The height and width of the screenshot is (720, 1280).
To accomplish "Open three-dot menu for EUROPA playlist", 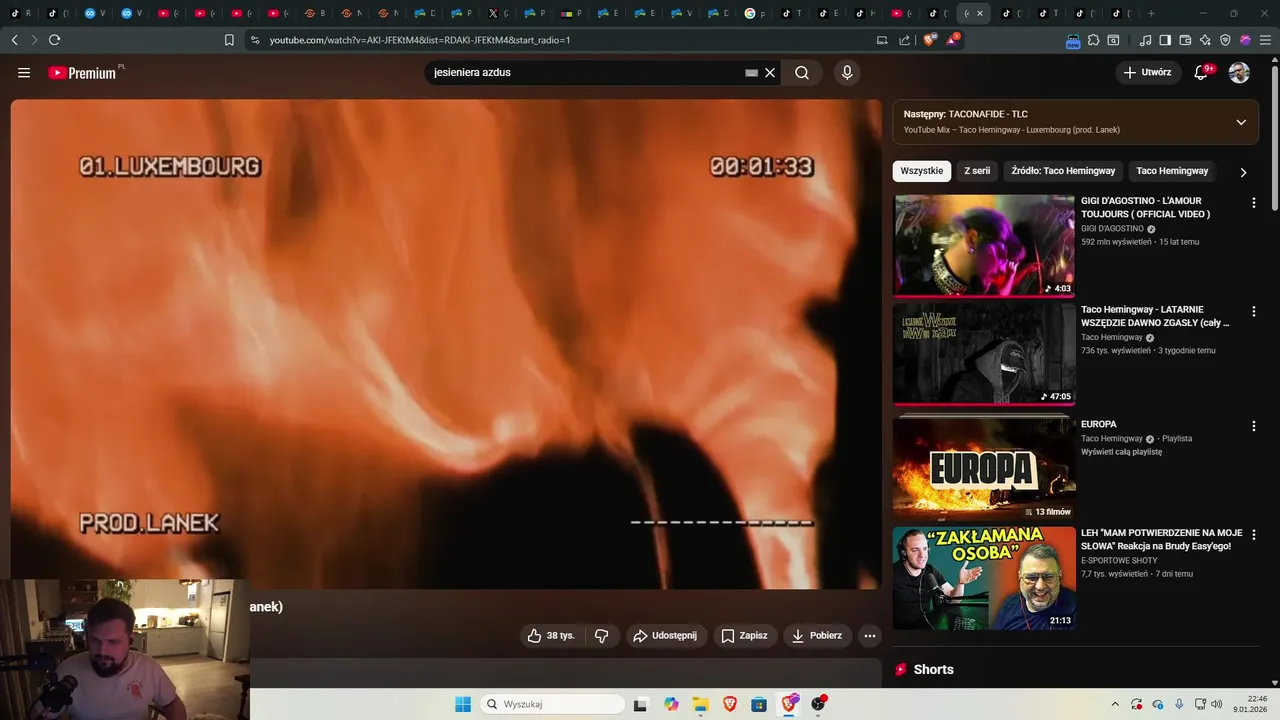I will [x=1253, y=426].
